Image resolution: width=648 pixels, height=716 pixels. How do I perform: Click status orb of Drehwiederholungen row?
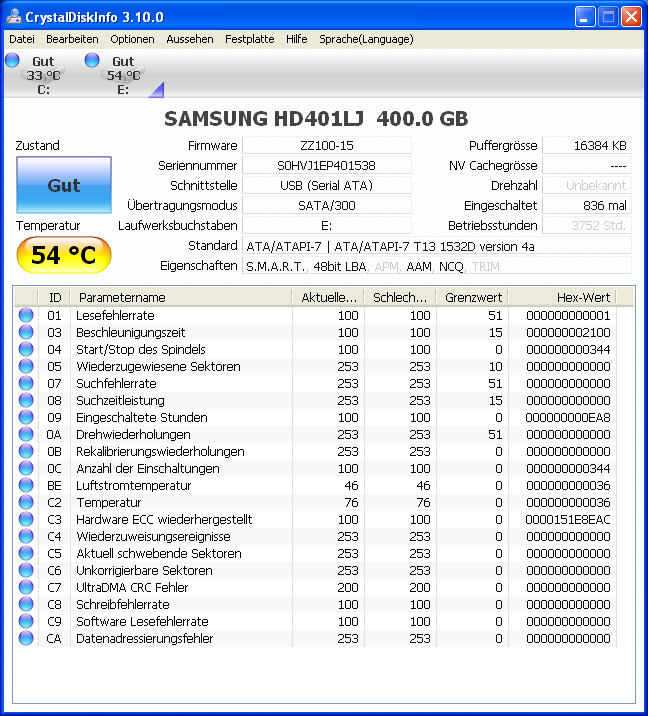tap(26, 434)
